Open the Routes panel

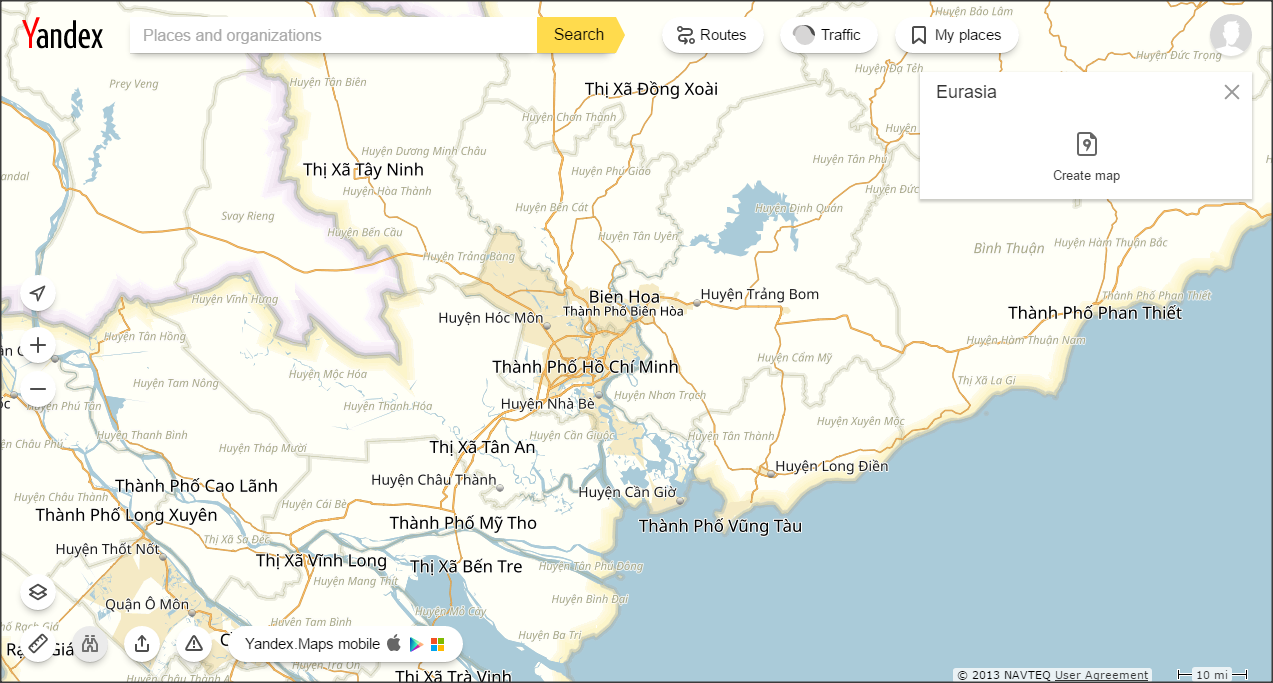click(x=712, y=35)
